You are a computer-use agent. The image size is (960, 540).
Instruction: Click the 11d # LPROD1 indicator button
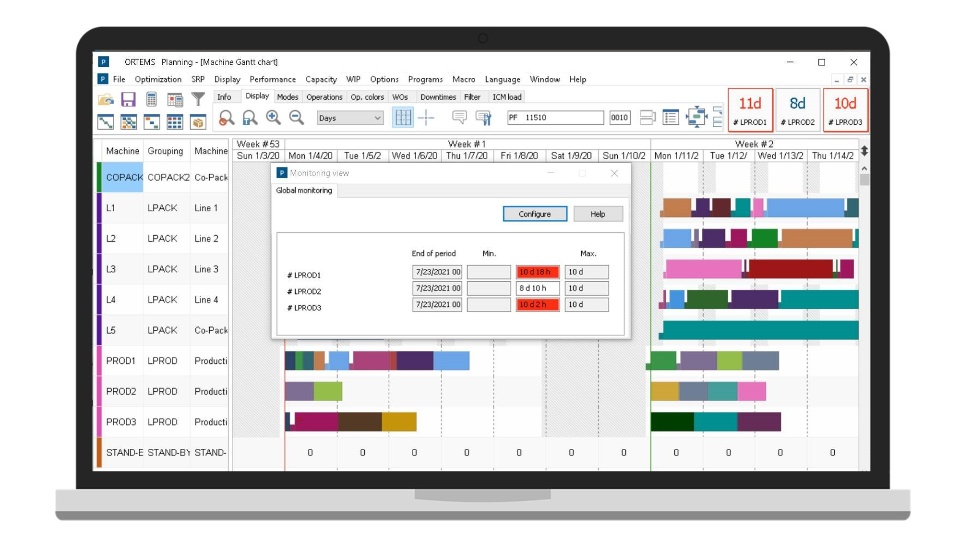pyautogui.click(x=751, y=110)
